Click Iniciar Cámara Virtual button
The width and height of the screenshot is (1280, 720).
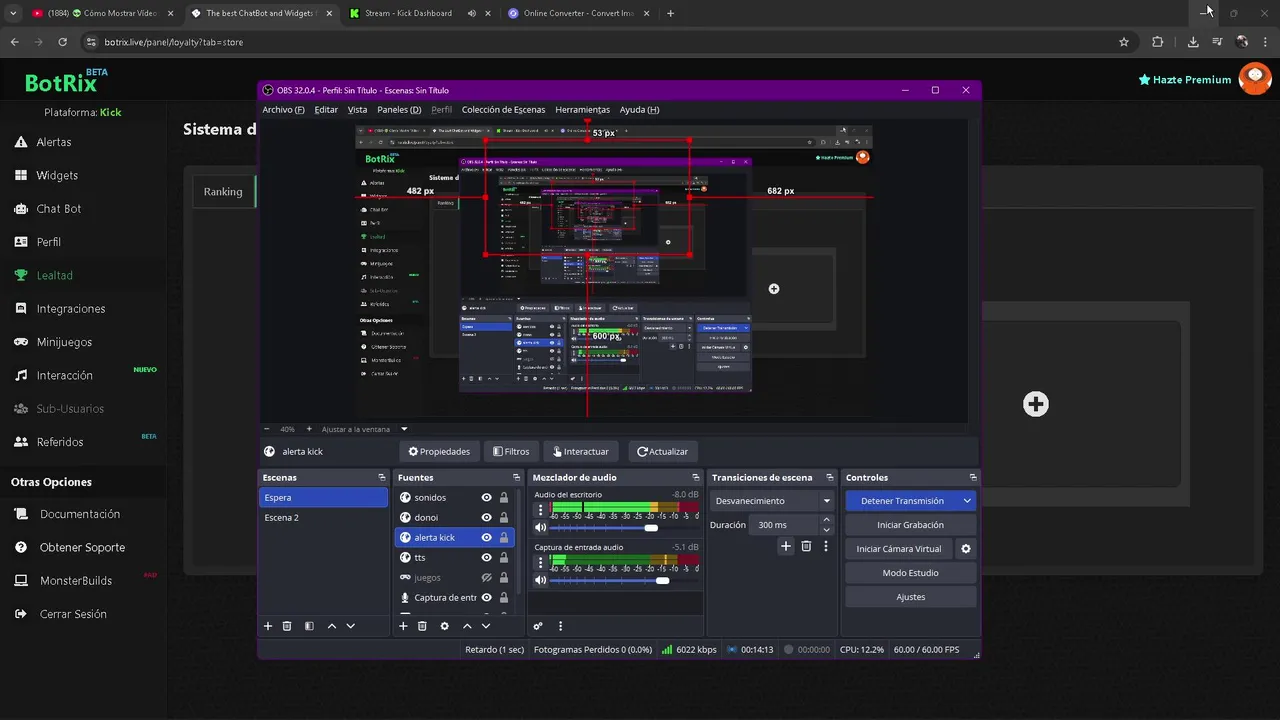(899, 549)
